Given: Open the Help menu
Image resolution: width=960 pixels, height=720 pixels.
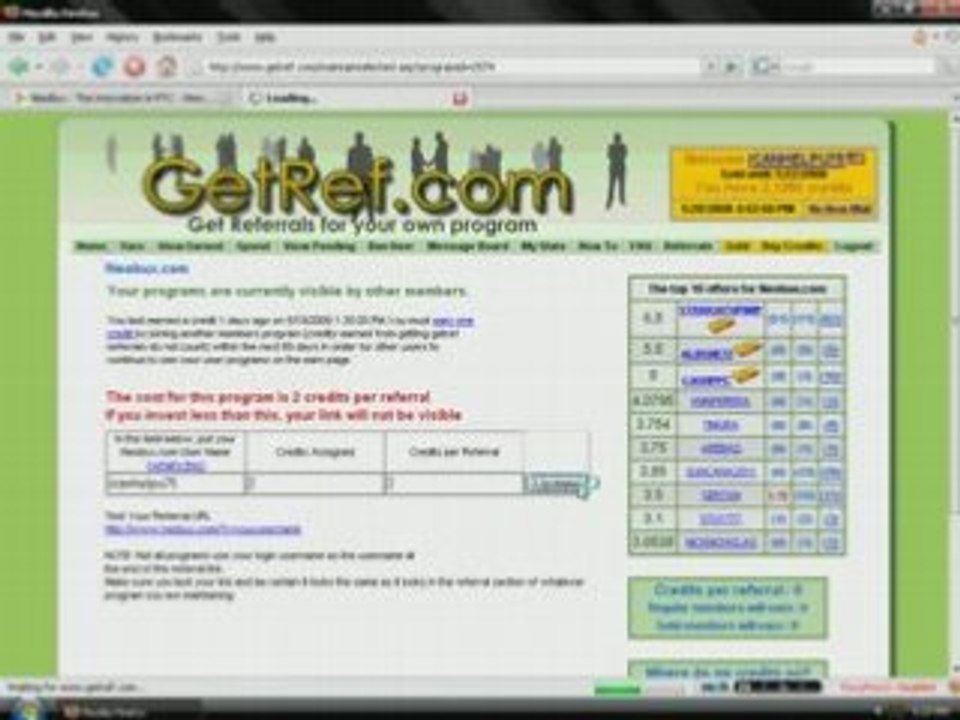Looking at the screenshot, I should coord(264,37).
